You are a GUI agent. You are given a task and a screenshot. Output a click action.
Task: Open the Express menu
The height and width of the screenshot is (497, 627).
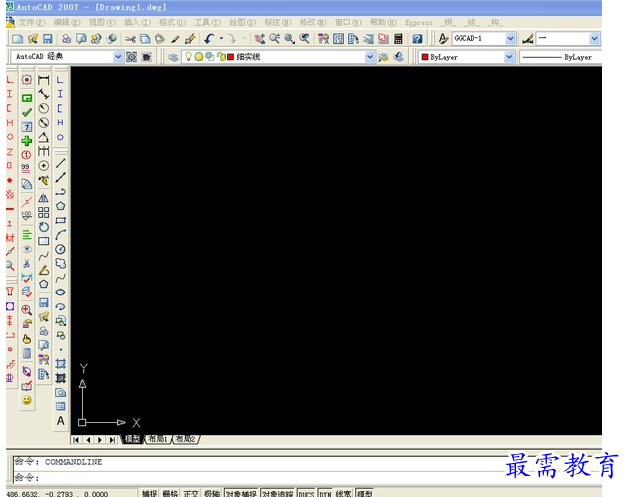pyautogui.click(x=419, y=22)
